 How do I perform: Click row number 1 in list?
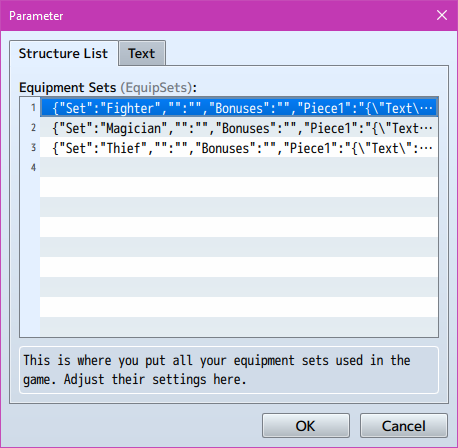(x=33, y=108)
